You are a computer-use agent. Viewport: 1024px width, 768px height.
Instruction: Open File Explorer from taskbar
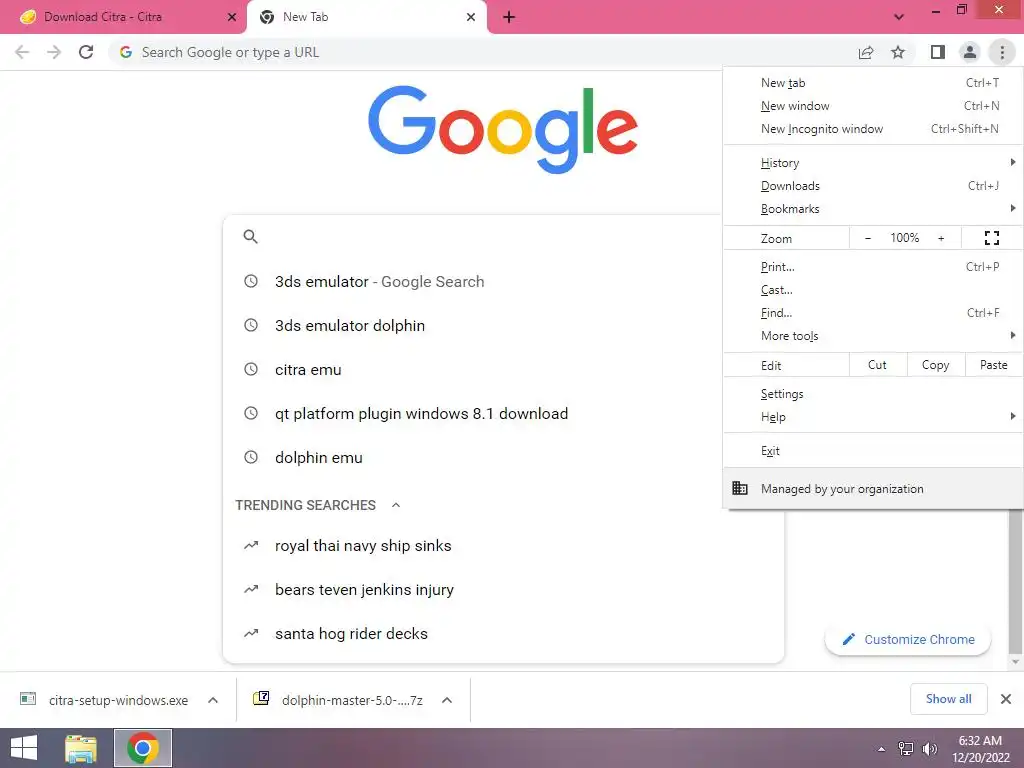pyautogui.click(x=81, y=748)
